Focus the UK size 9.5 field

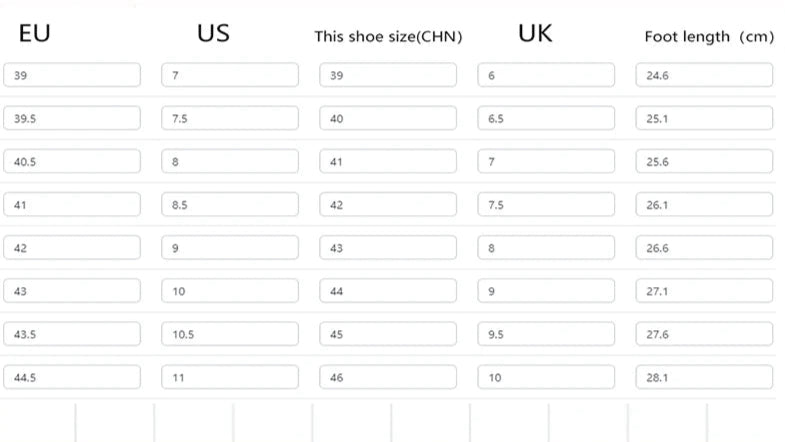tap(546, 334)
